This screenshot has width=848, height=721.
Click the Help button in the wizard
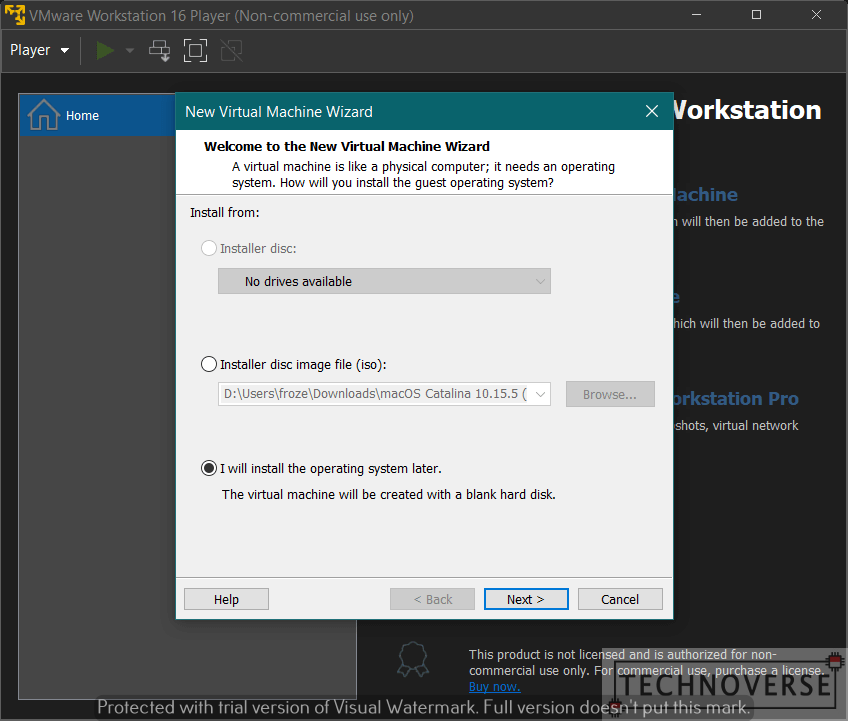pyautogui.click(x=226, y=599)
